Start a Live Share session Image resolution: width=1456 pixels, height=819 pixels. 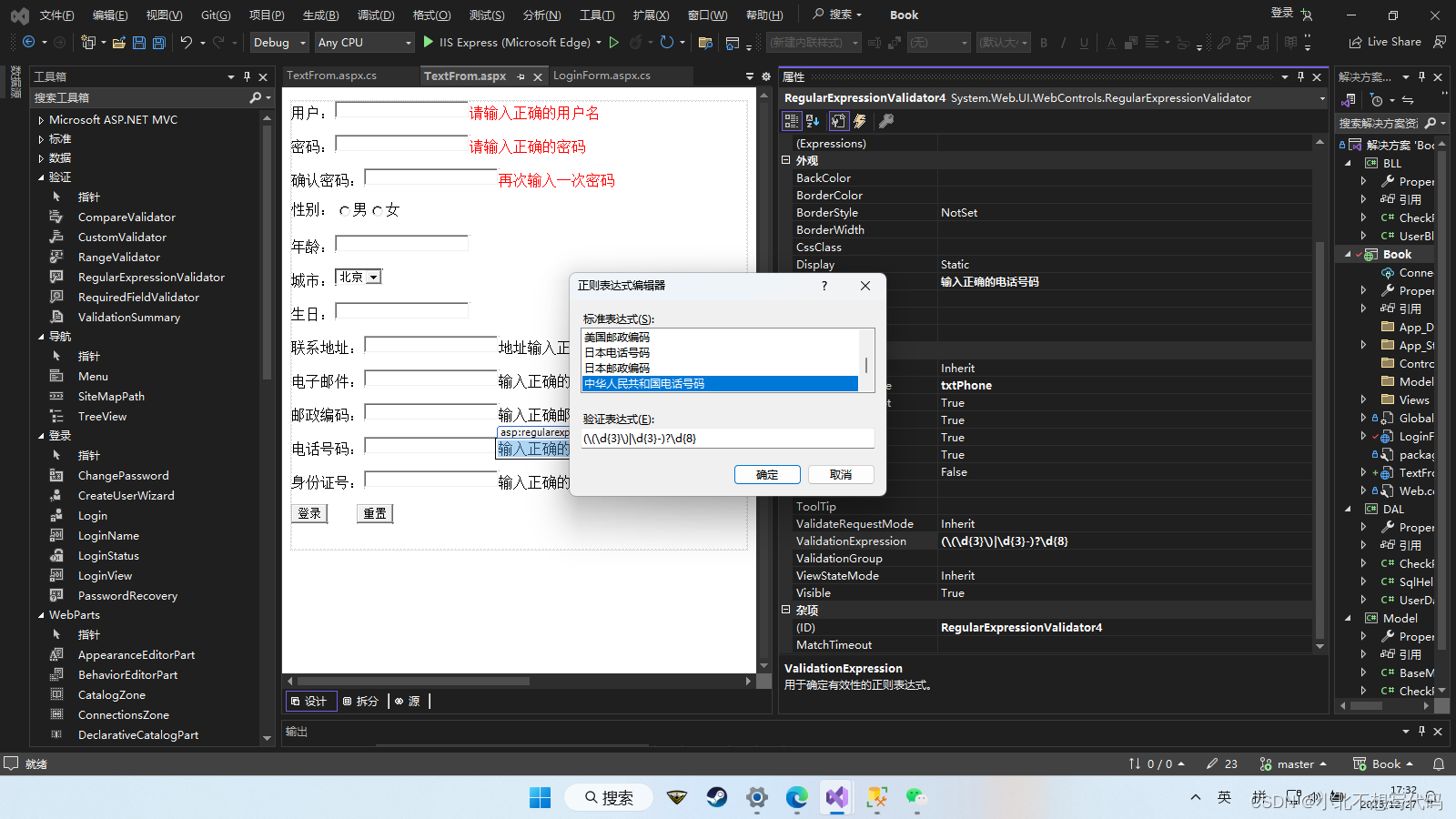[x=1386, y=42]
